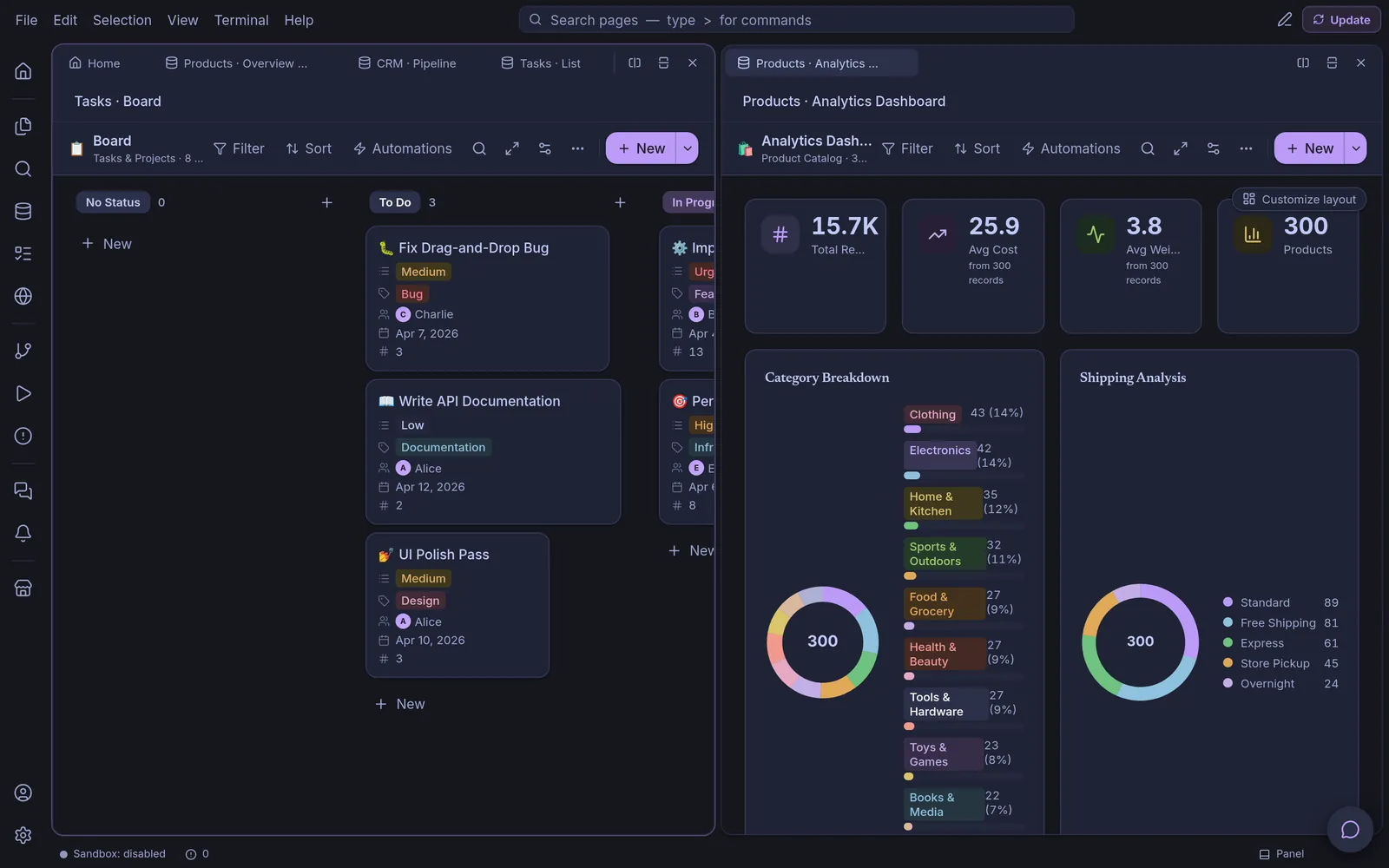Expand the New dropdown arrow in Analytics Dashboard
The height and width of the screenshot is (868, 1389).
click(1356, 148)
